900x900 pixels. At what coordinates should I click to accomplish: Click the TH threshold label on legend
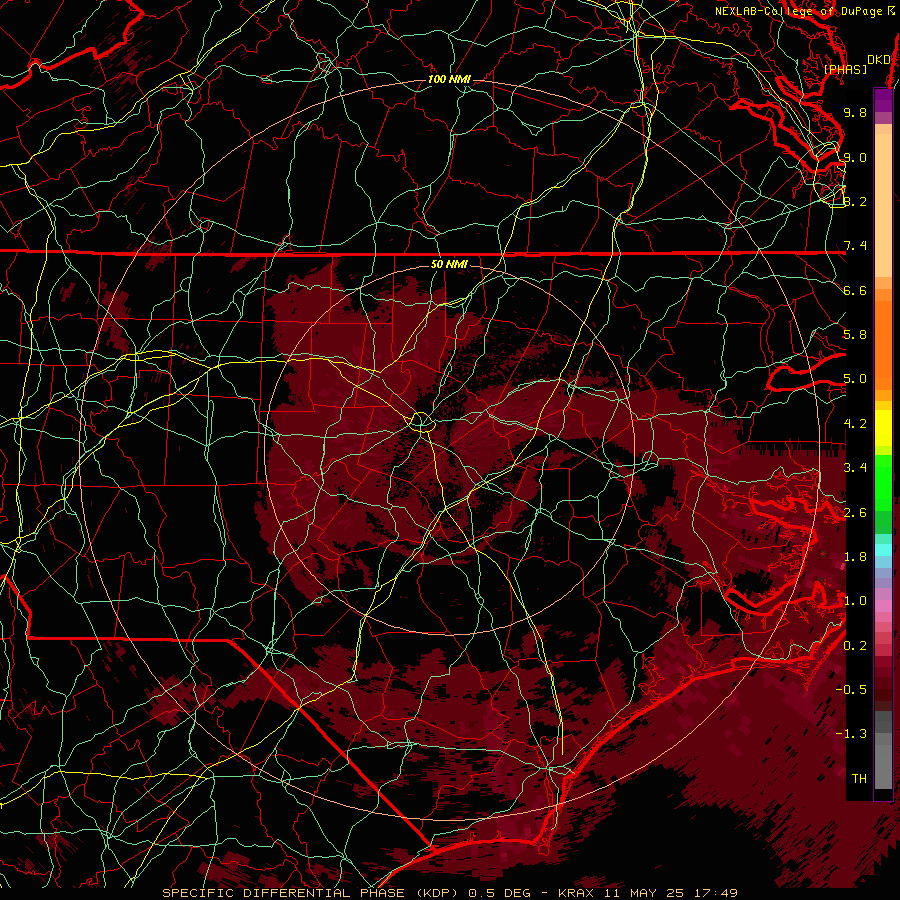click(859, 779)
